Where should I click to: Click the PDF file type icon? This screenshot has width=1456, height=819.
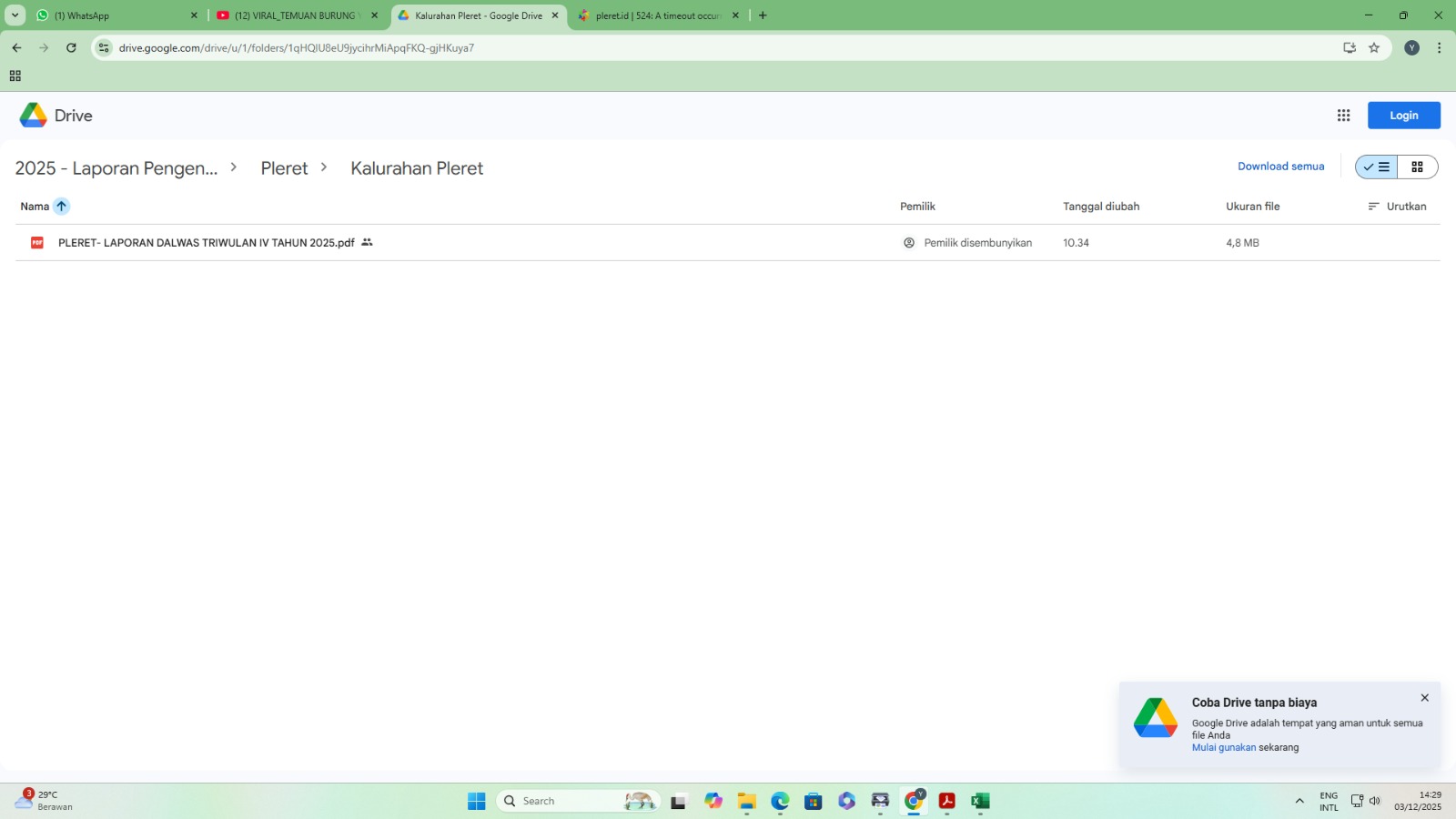[37, 243]
